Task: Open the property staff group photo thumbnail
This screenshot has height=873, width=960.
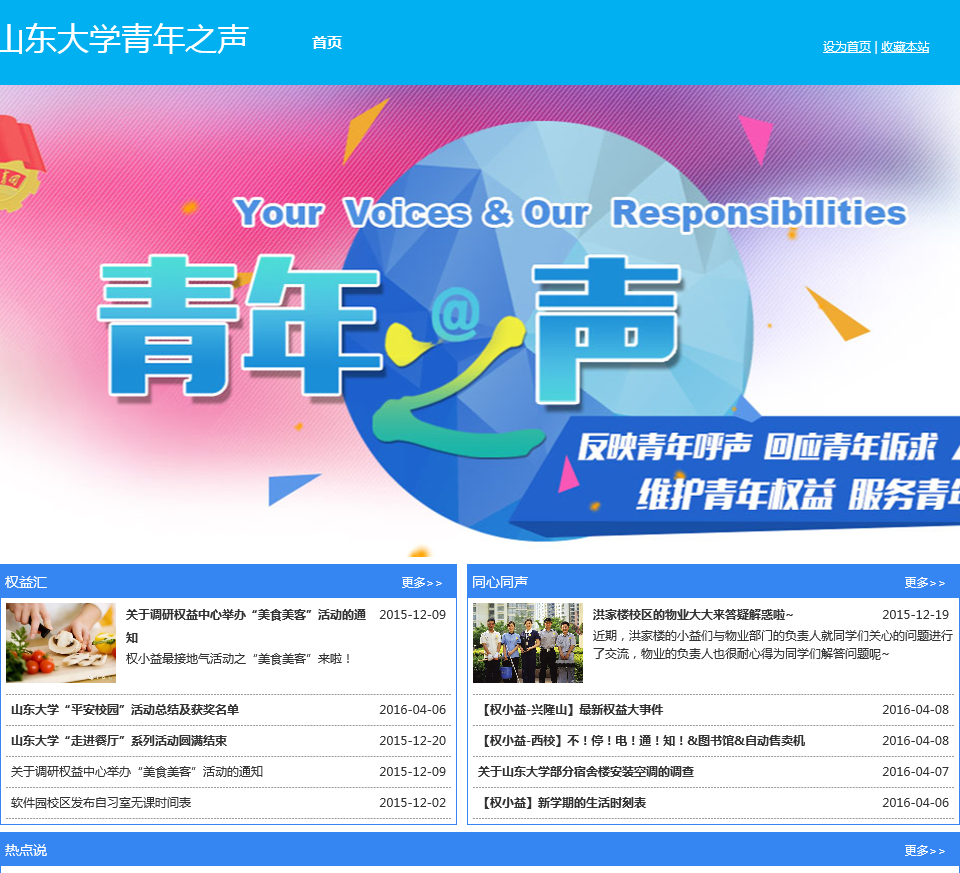Action: click(528, 643)
